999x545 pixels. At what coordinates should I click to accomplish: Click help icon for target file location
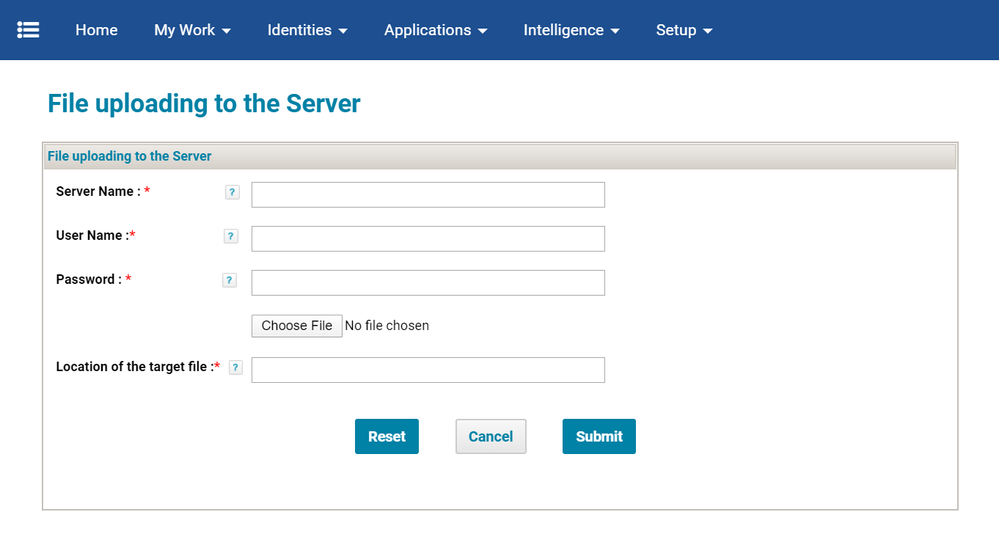point(236,368)
